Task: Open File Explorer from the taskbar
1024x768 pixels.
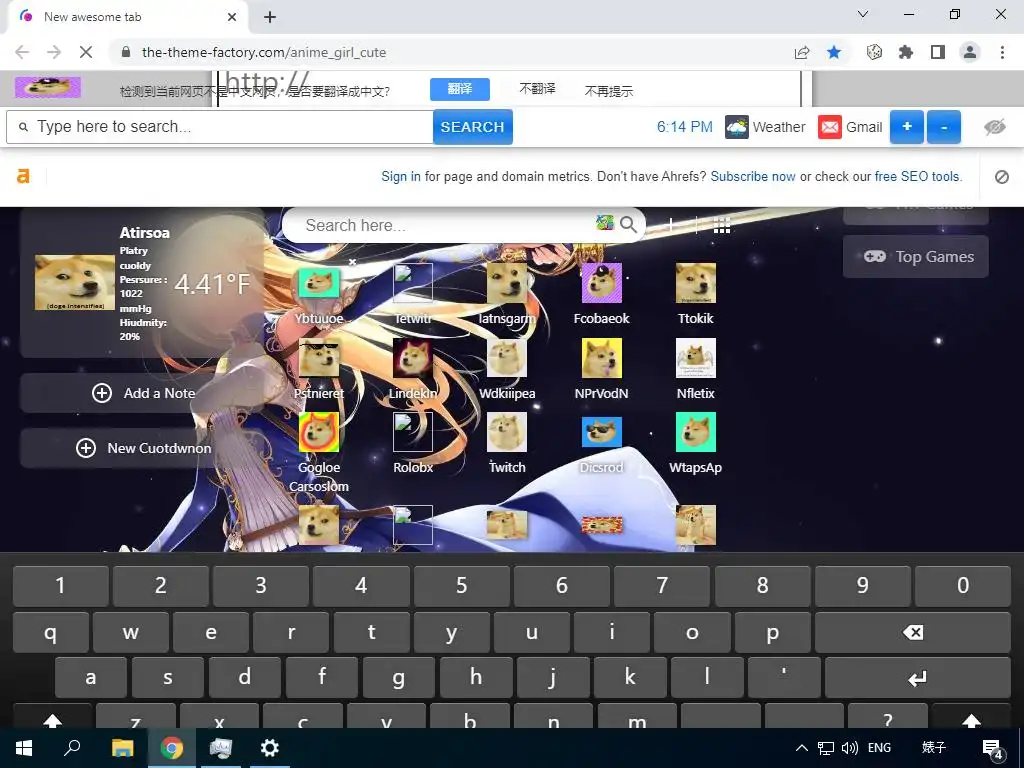Action: pos(122,748)
